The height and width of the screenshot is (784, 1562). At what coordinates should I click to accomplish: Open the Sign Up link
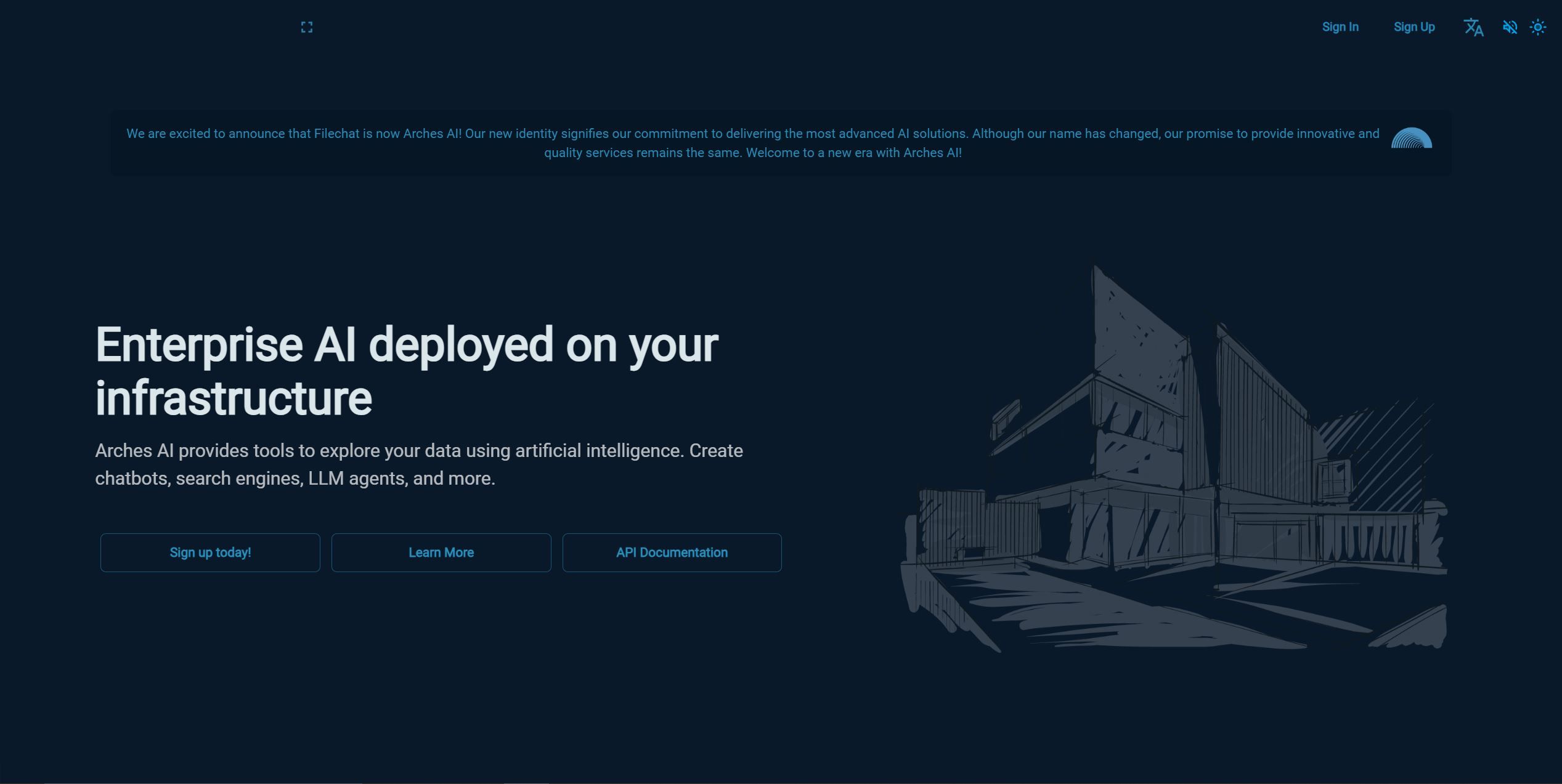[1414, 27]
